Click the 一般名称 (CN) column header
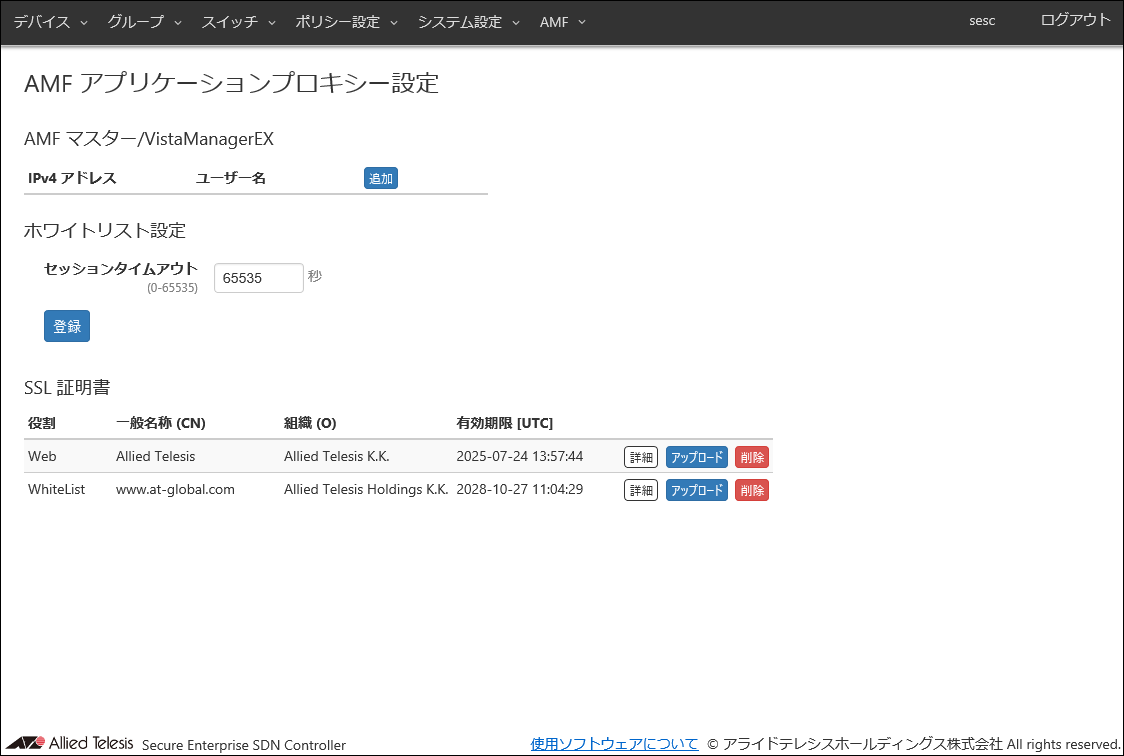1124x756 pixels. point(161,423)
